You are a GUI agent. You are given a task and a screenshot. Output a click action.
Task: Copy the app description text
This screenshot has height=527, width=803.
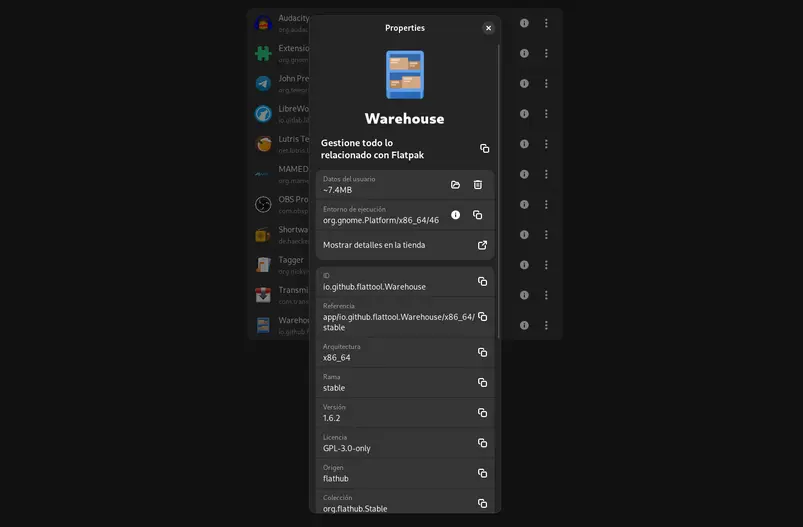[484, 149]
